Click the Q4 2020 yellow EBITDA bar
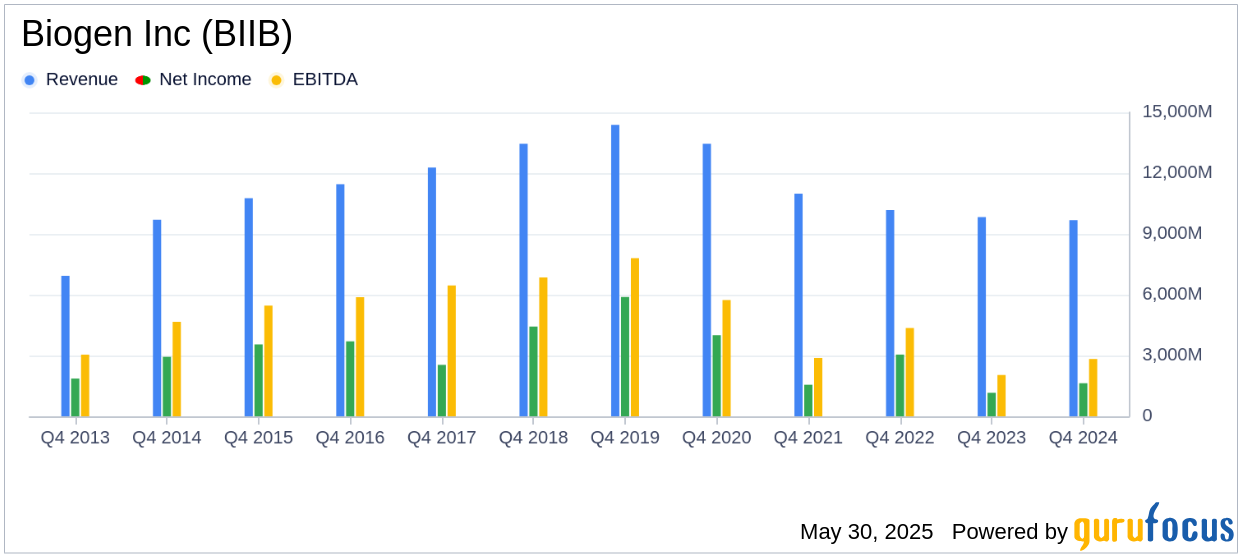Image resolution: width=1242 pixels, height=557 pixels. (727, 358)
